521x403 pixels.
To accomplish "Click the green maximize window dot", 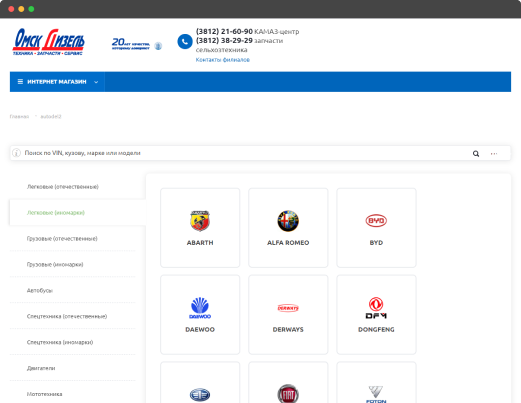I will (x=31, y=9).
